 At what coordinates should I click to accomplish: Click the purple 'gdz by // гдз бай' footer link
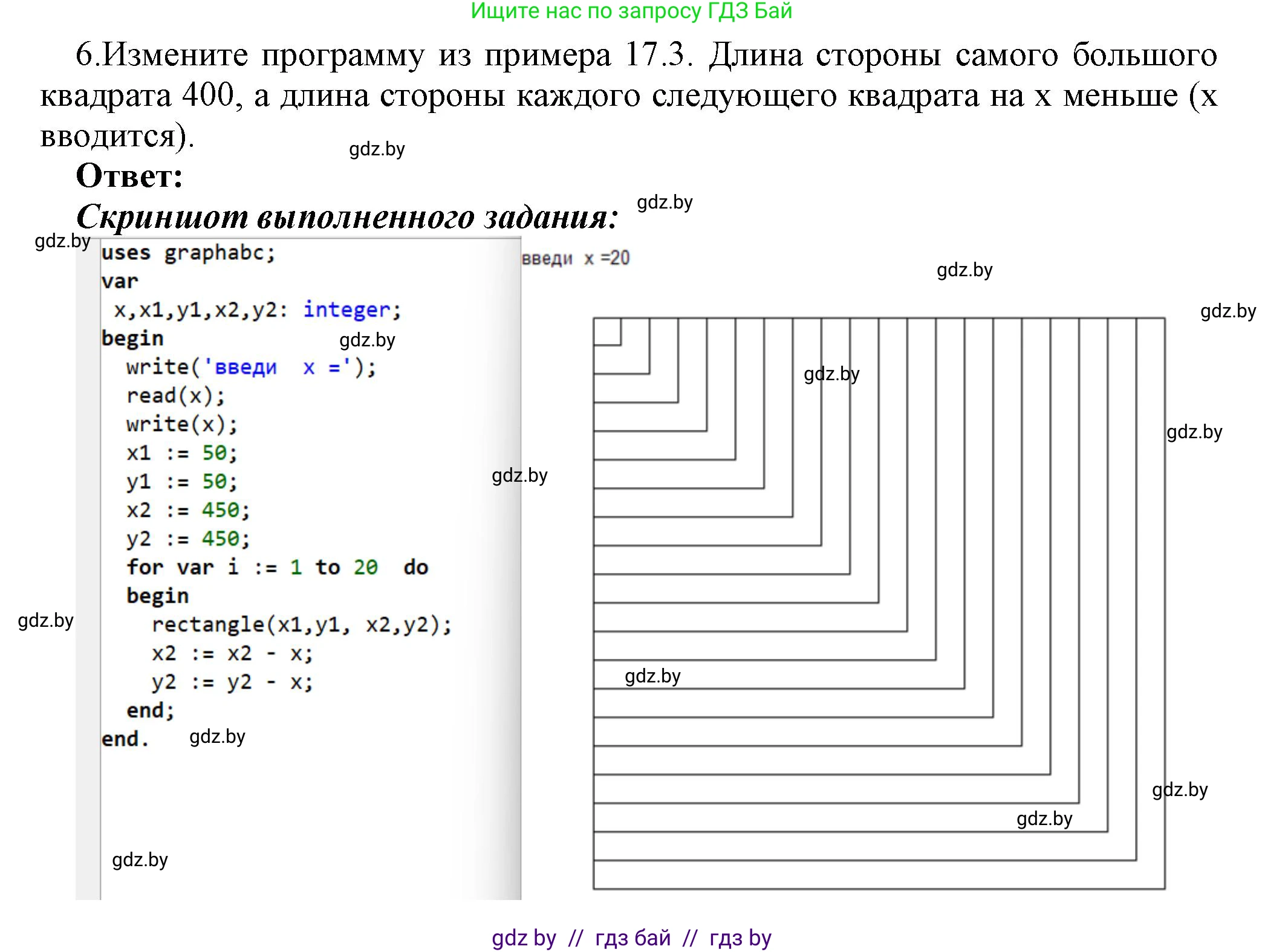click(x=631, y=937)
